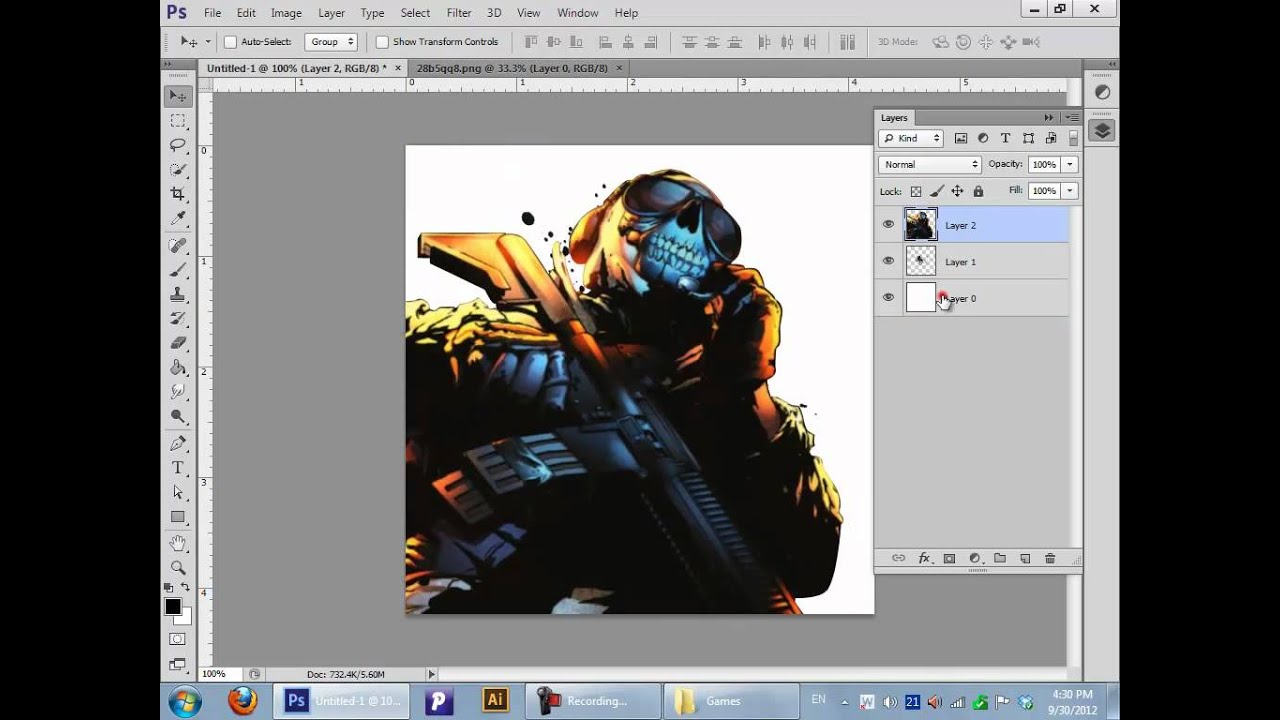Open the Auto-Select Group dropdown
This screenshot has width=1280, height=720.
point(331,42)
